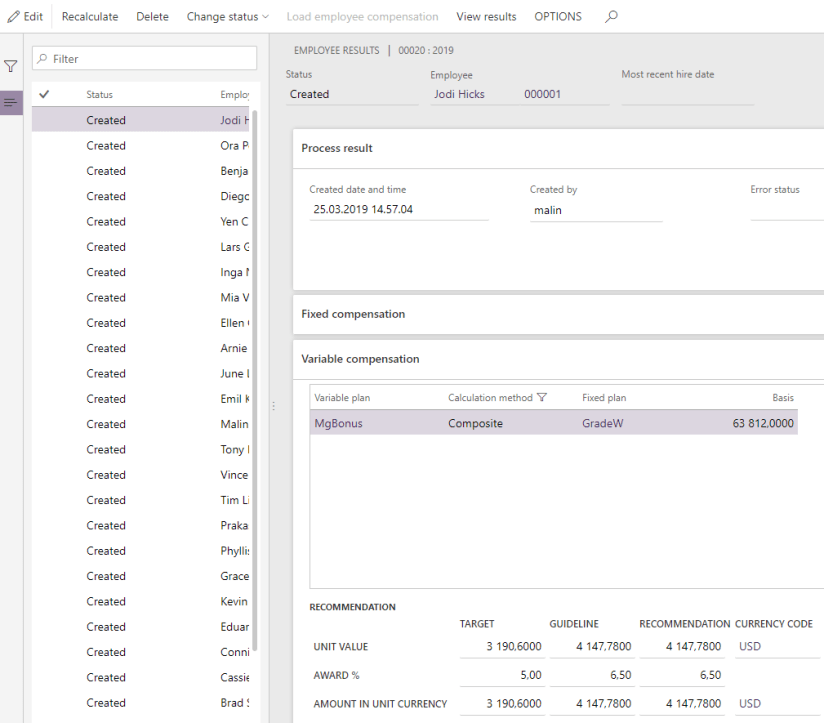824x723 pixels.
Task: Collapse the Process result section
Action: [x=337, y=148]
